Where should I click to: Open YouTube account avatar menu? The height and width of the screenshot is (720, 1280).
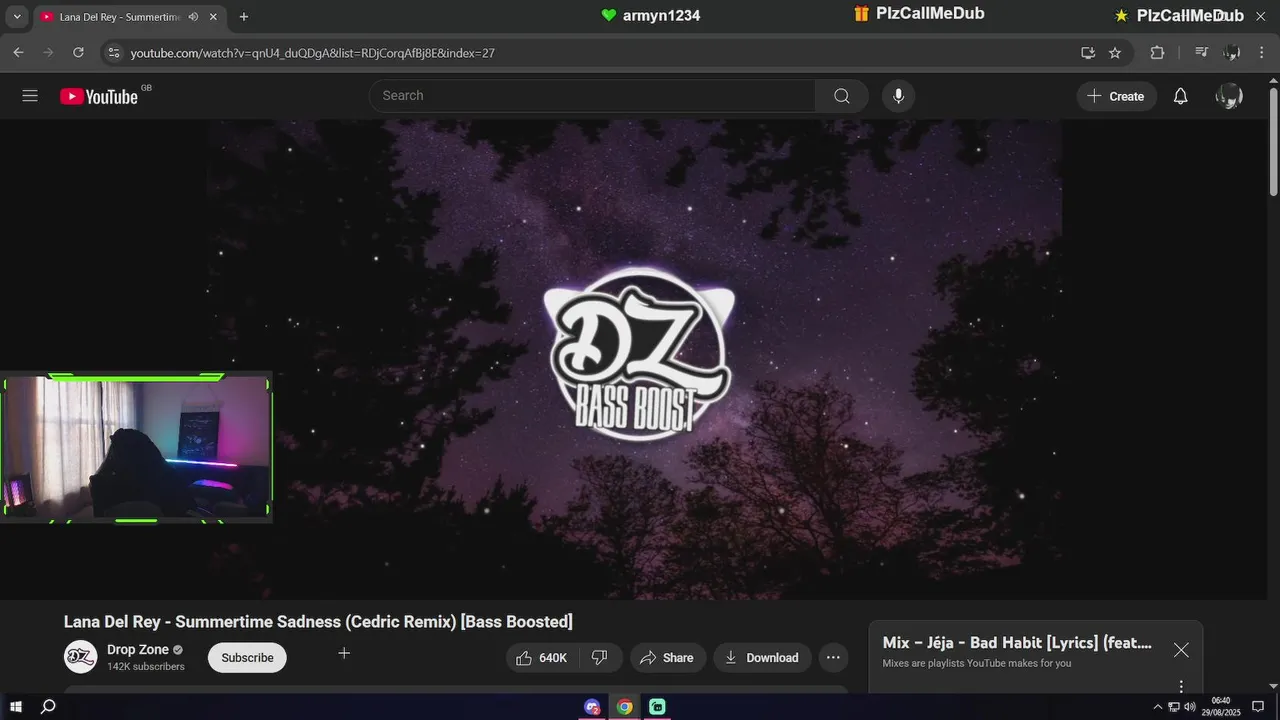(x=1229, y=96)
